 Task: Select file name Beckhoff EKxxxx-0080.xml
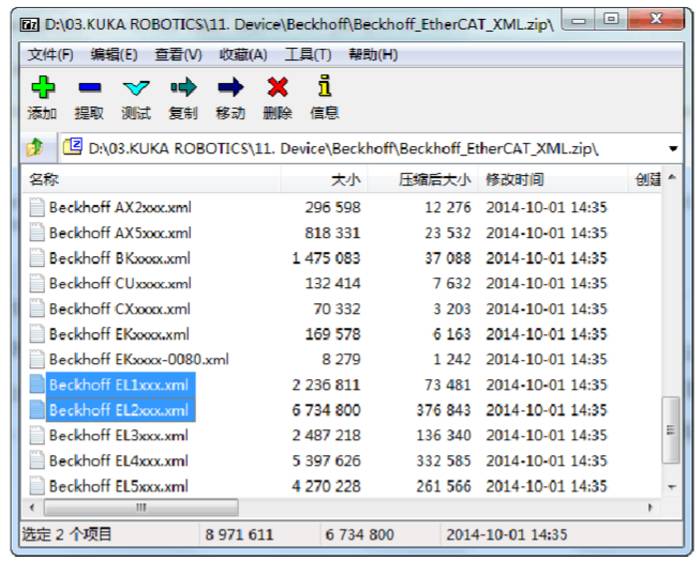tap(139, 359)
